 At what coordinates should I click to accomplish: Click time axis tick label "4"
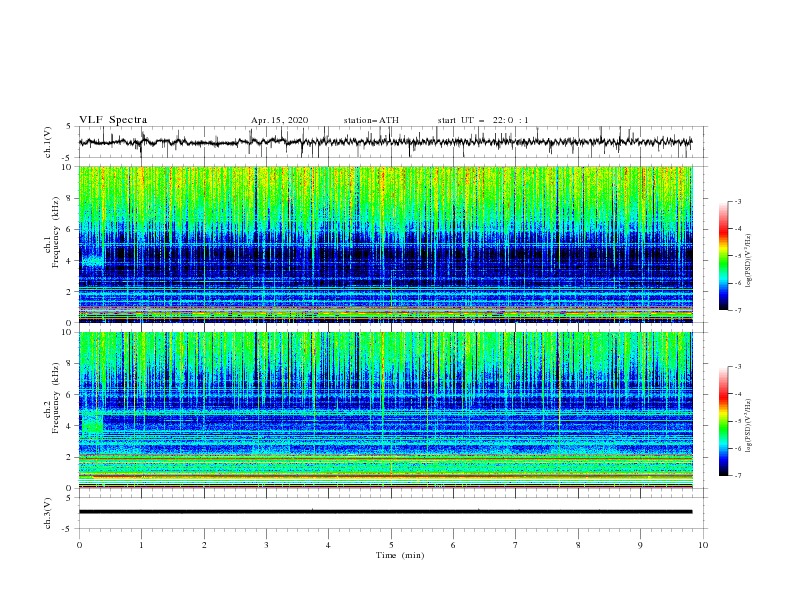click(x=328, y=545)
